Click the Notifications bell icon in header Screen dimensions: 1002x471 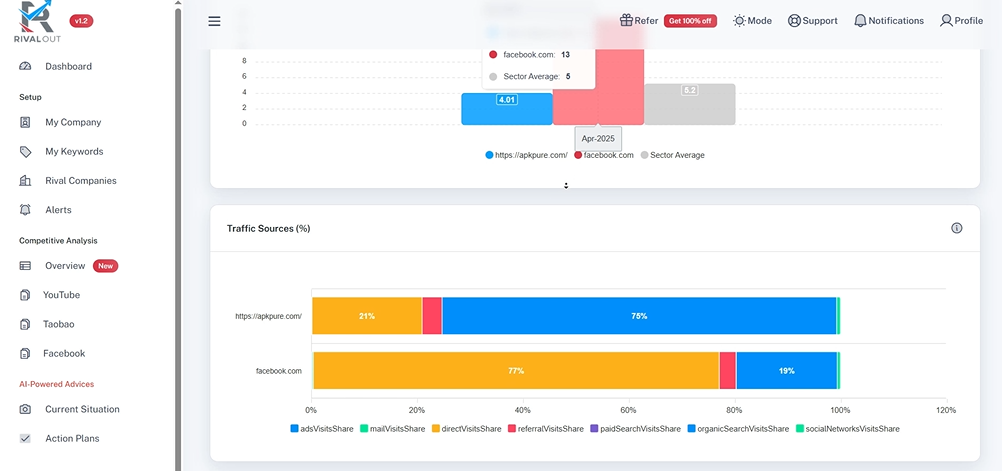click(x=860, y=20)
